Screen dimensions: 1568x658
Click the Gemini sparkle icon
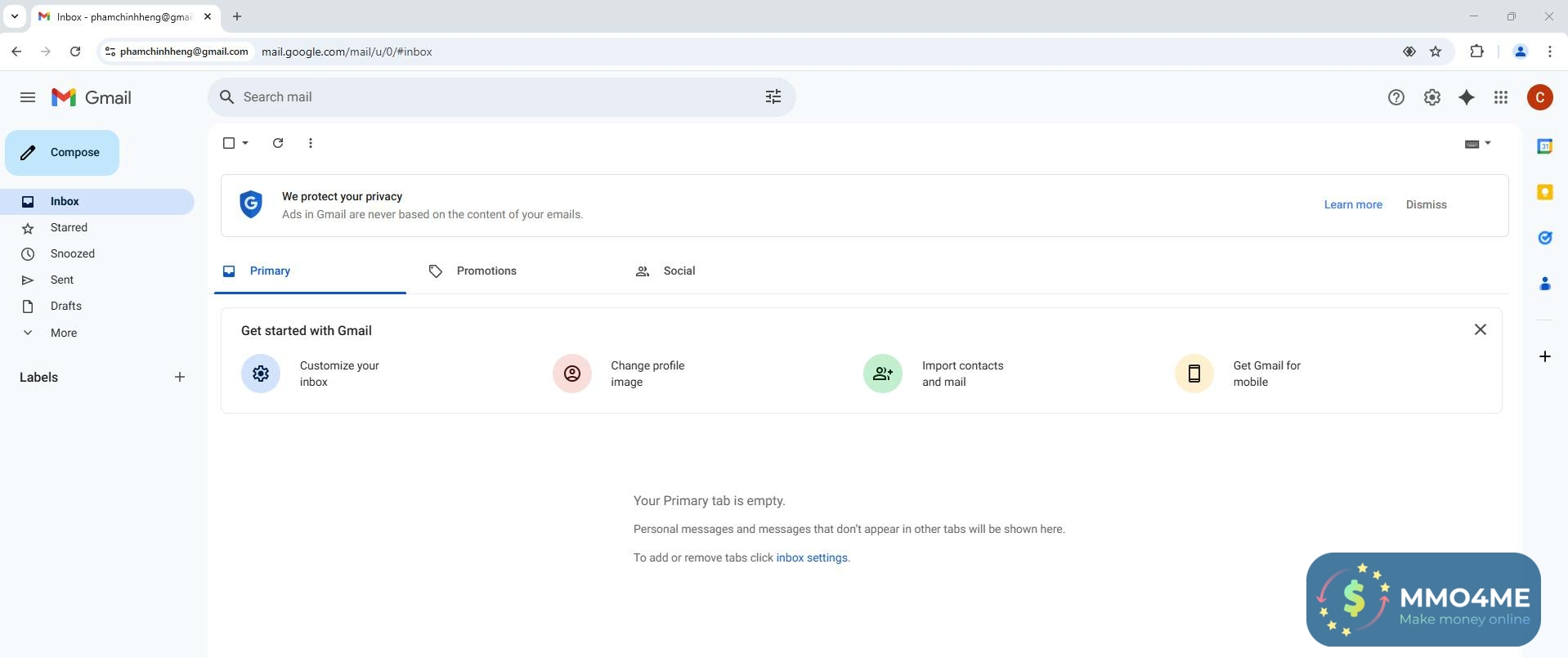pos(1467,97)
